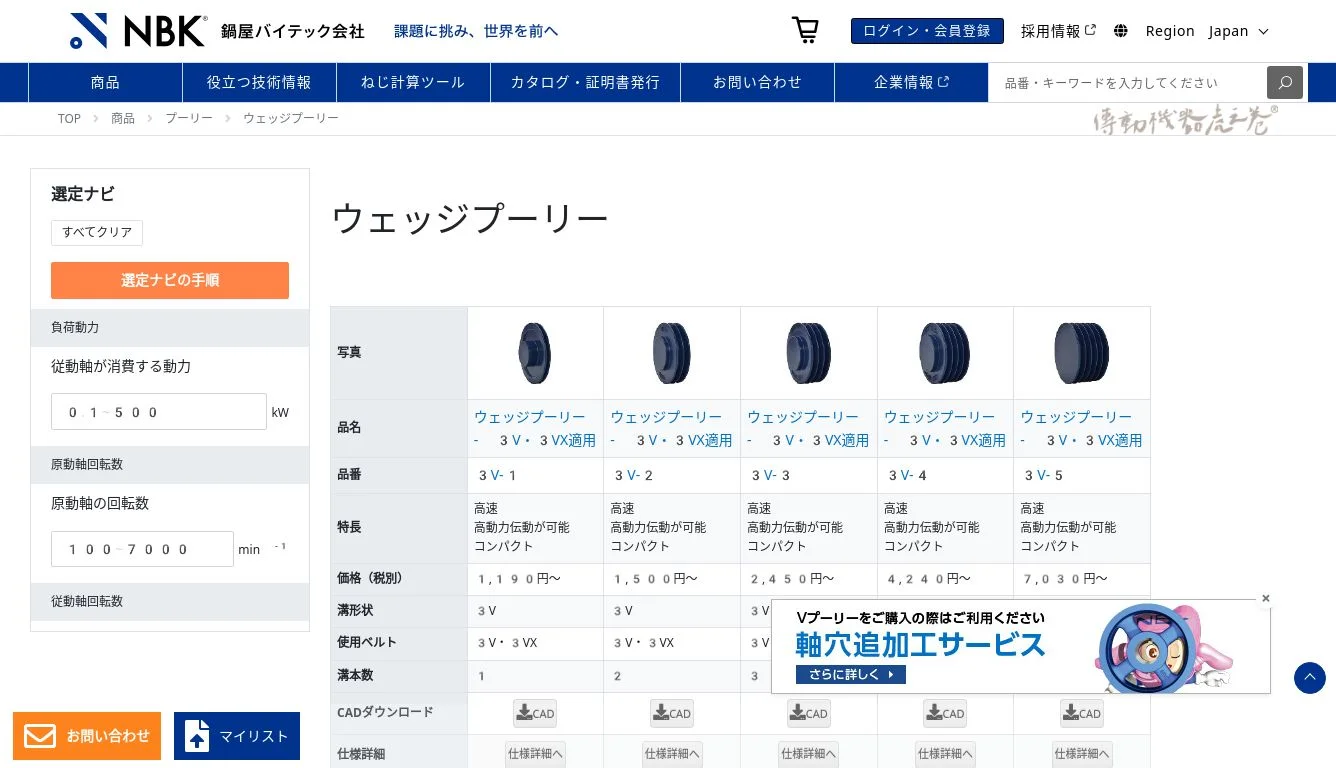
Task: Click 選定ナビの手順 orange button
Action: (170, 280)
